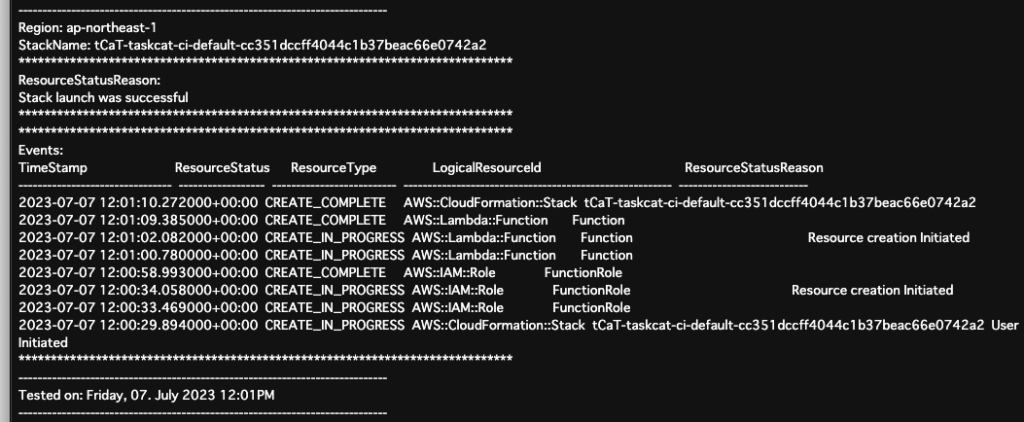Click the ResourceStatusReason heading above success message

[89, 80]
